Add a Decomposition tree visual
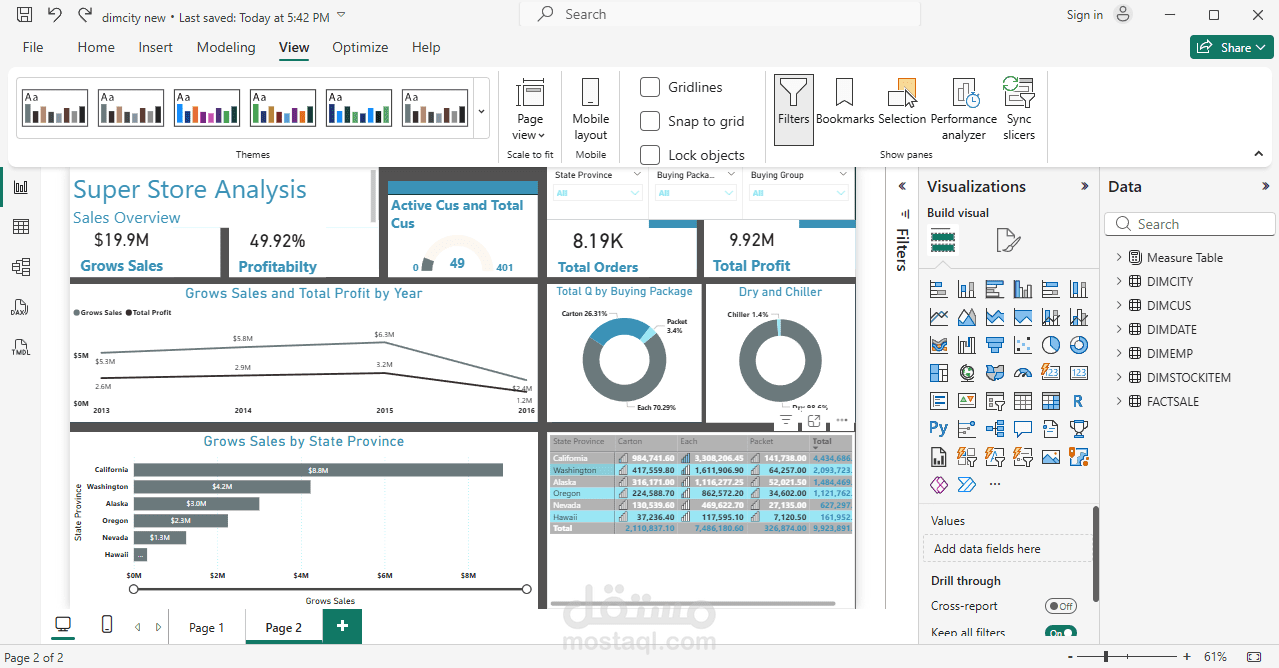 pyautogui.click(x=994, y=428)
